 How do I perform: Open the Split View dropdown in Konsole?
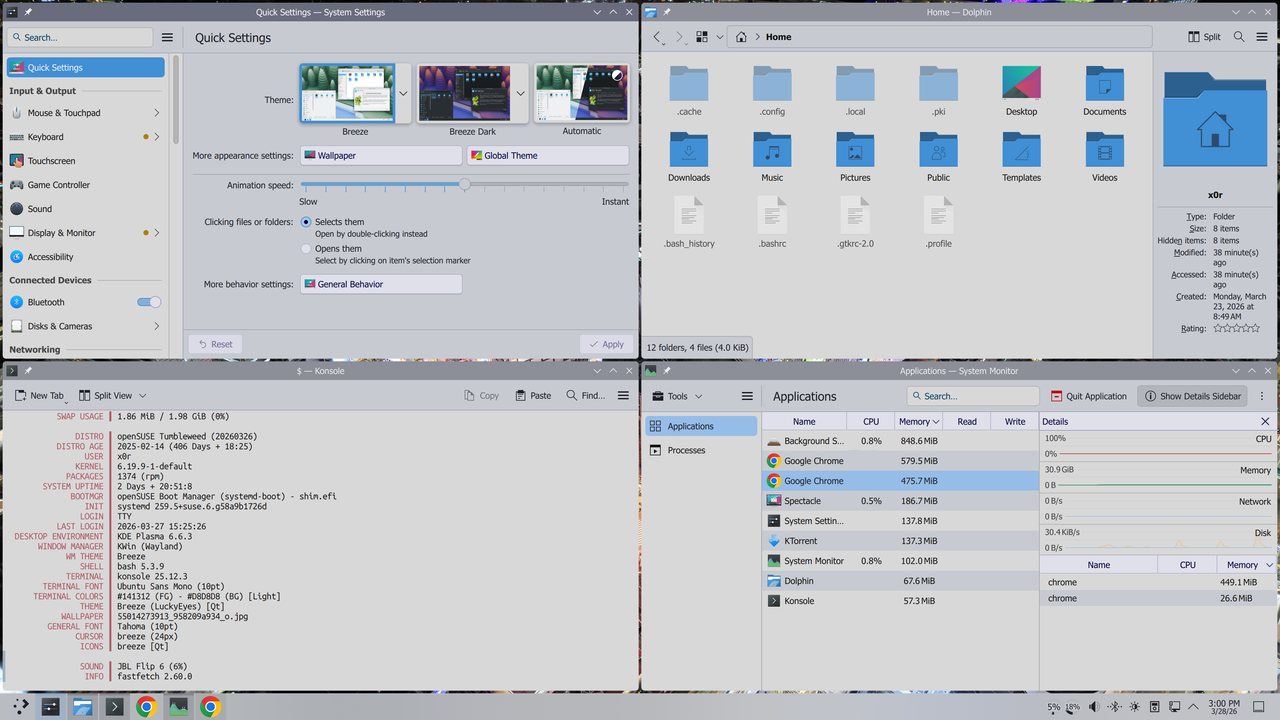[112, 396]
